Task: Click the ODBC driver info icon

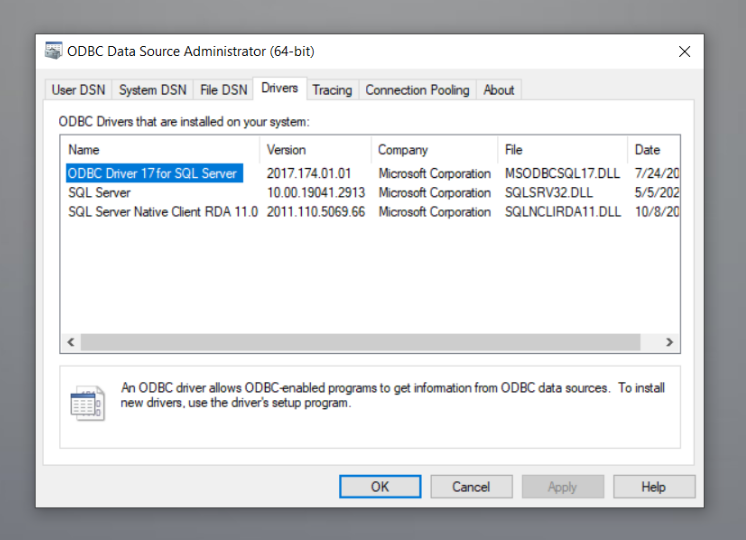Action: pos(86,403)
